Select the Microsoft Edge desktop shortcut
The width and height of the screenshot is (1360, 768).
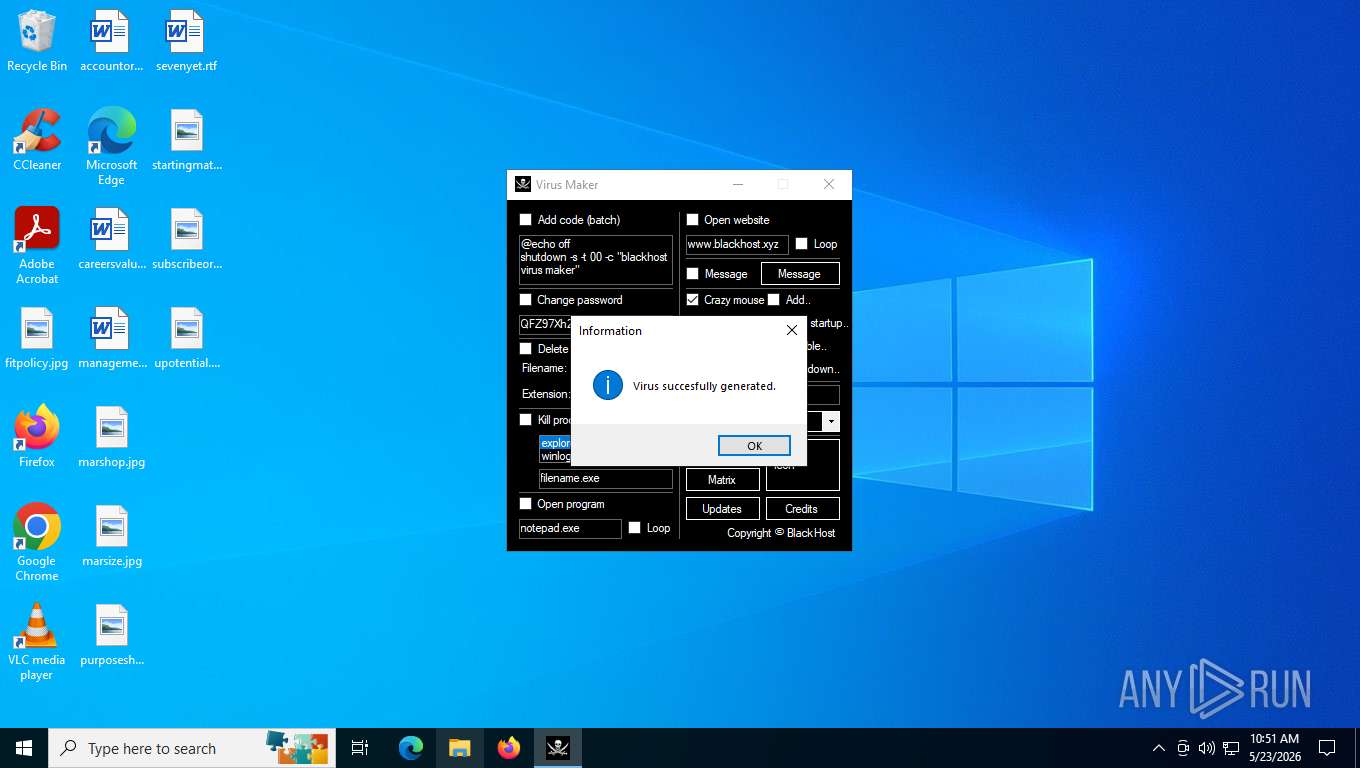pos(111,146)
